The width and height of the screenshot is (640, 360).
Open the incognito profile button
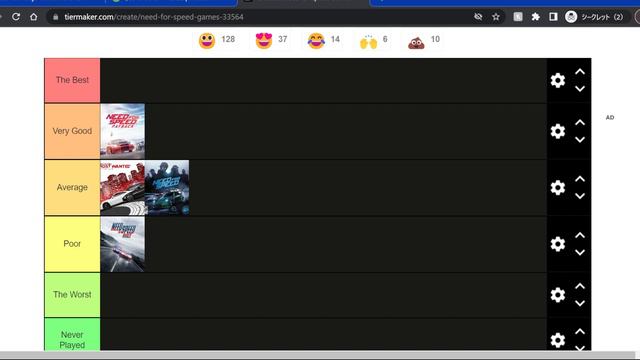[x=594, y=17]
